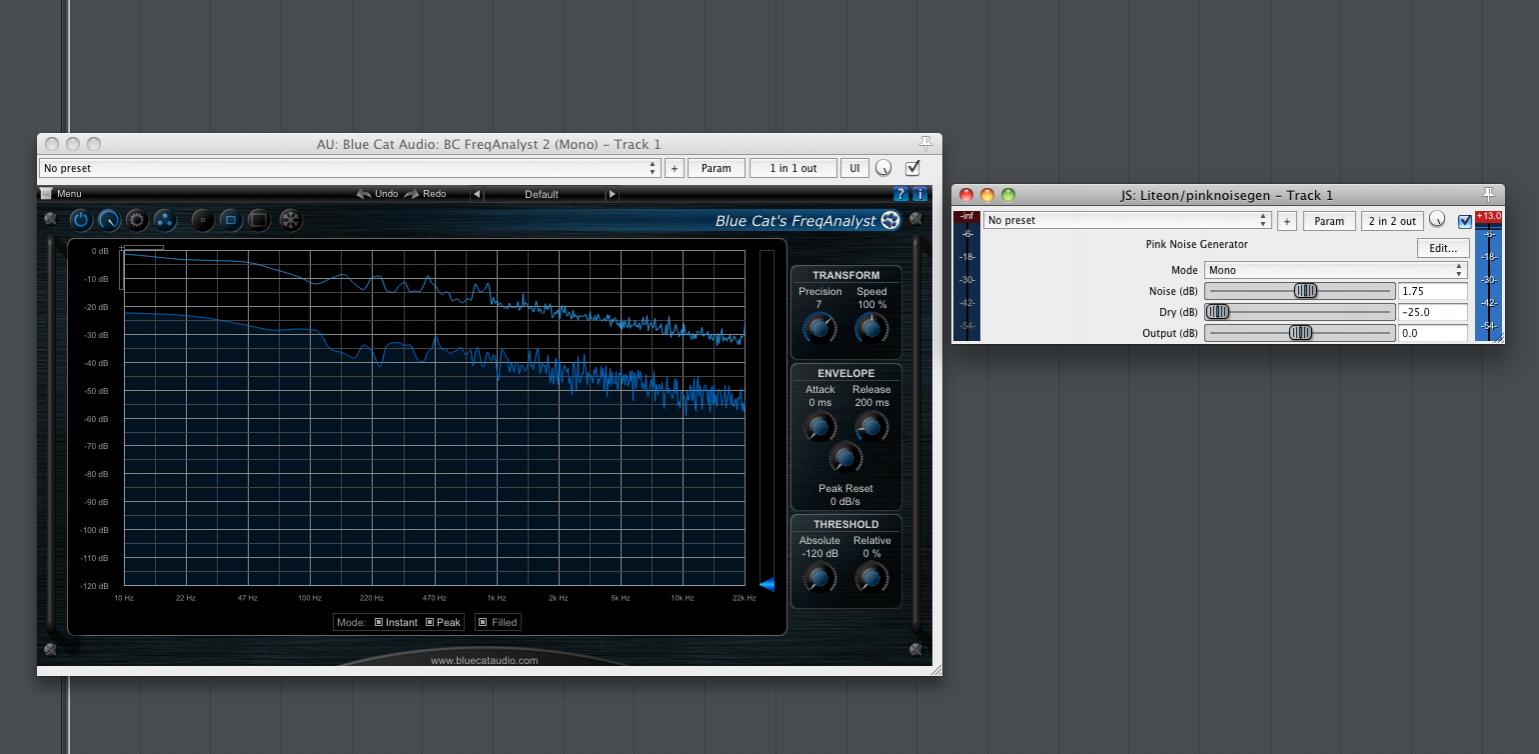Select the smallest square view-size icon

click(x=203, y=220)
